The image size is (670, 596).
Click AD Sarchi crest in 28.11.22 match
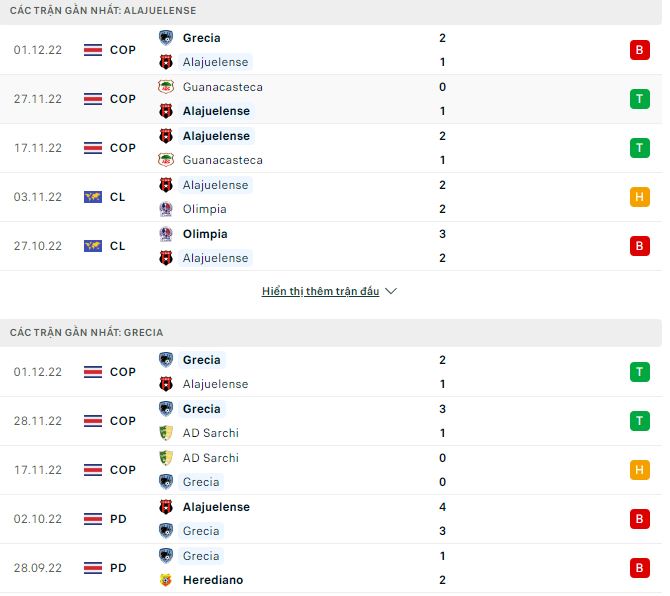point(166,433)
